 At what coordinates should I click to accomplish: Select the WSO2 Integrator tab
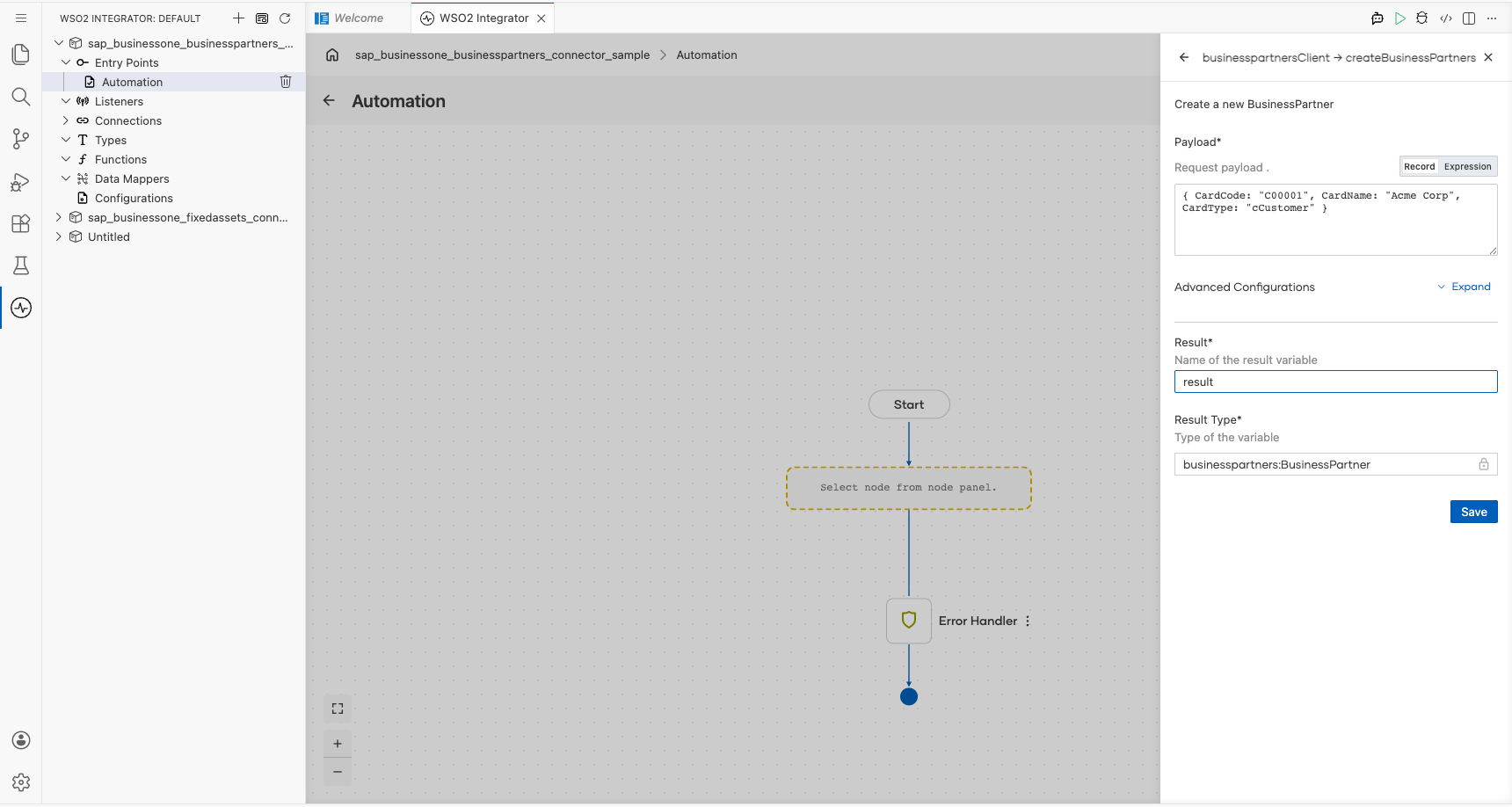click(x=483, y=18)
